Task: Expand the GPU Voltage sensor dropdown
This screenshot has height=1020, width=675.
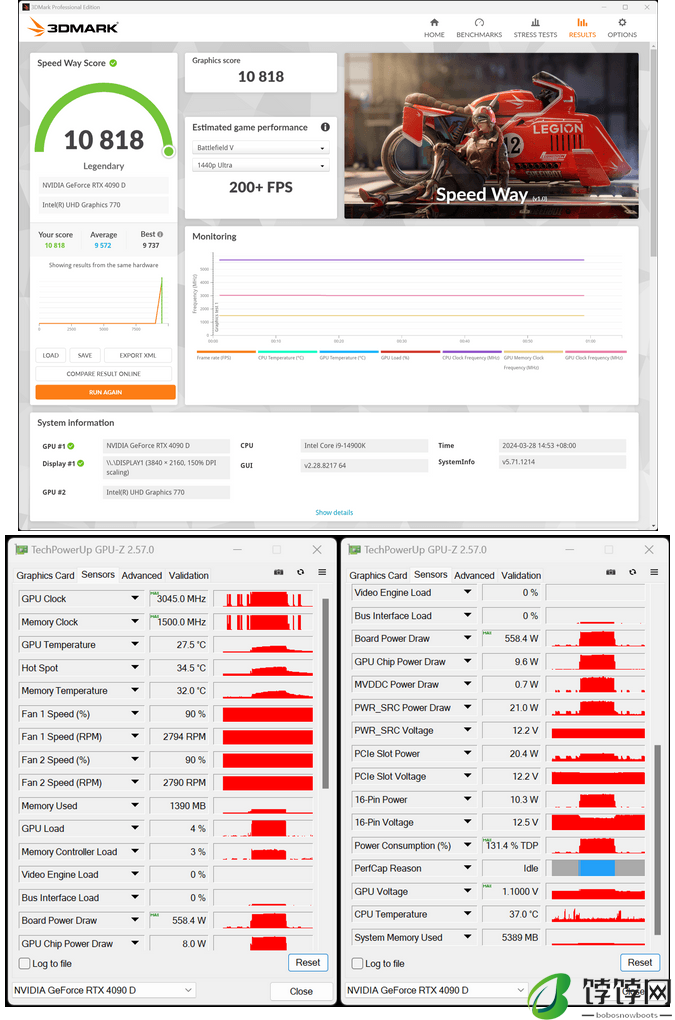Action: coord(468,891)
